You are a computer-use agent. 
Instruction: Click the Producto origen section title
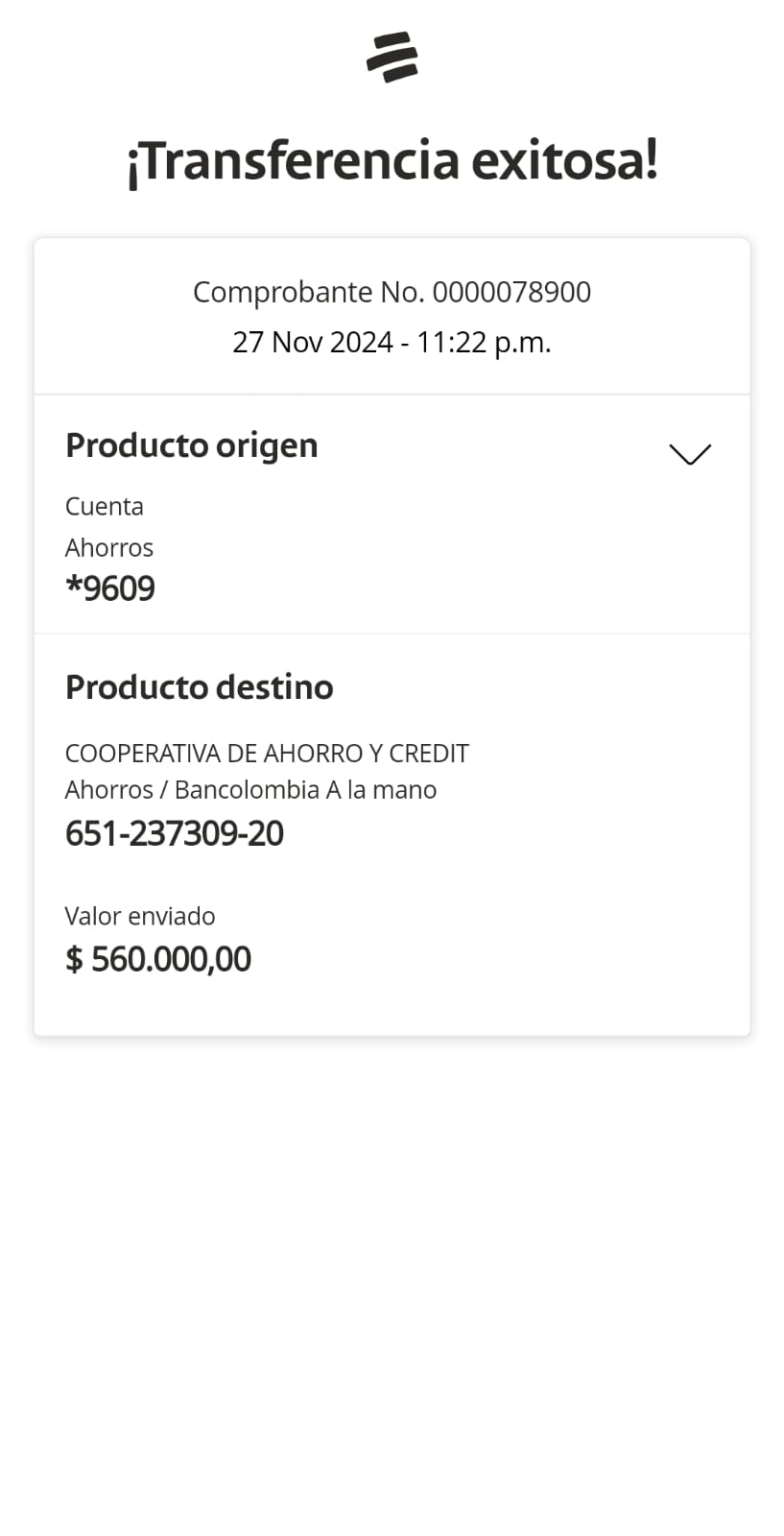(x=191, y=445)
